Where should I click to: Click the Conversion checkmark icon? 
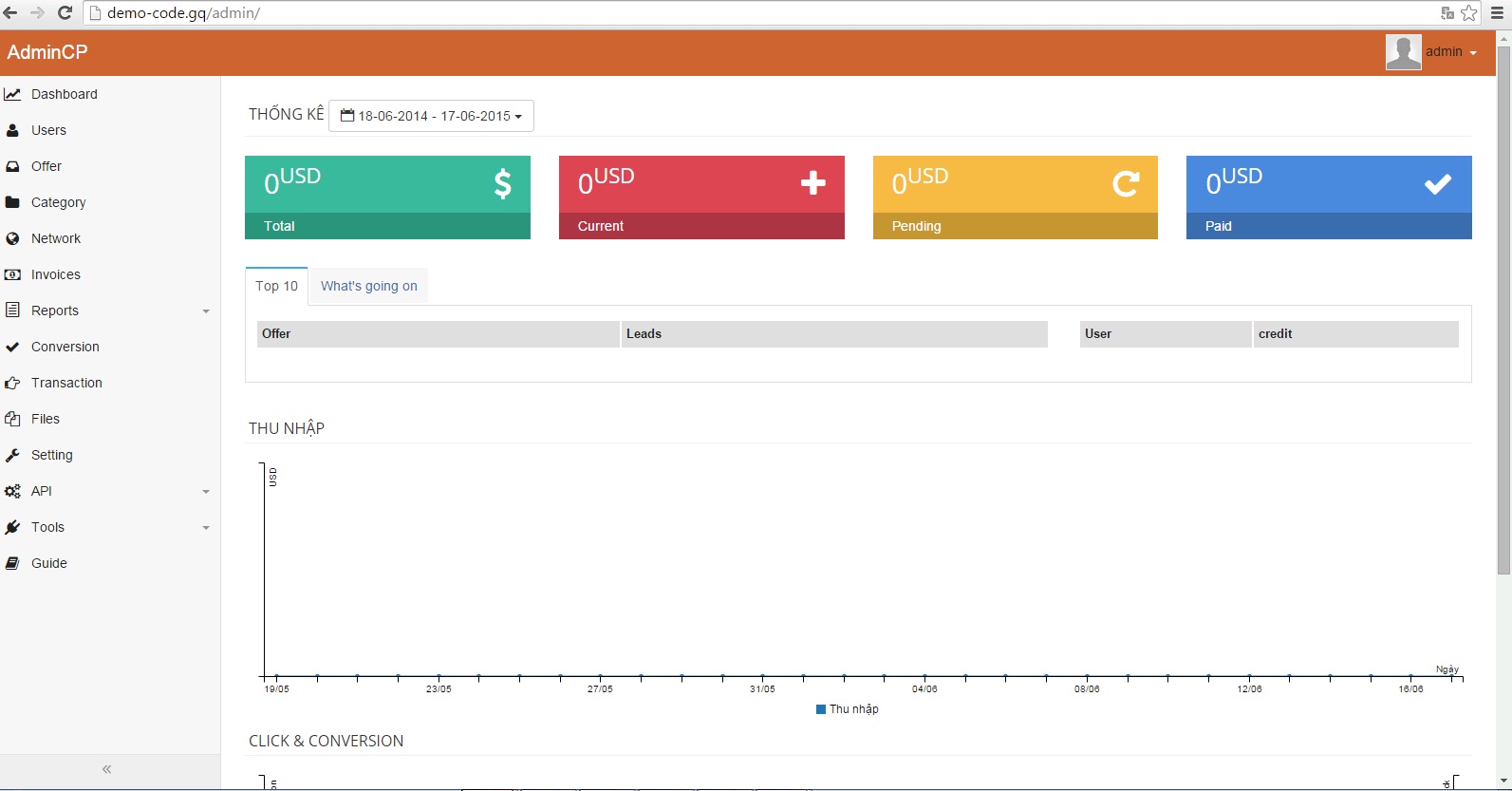coord(12,347)
